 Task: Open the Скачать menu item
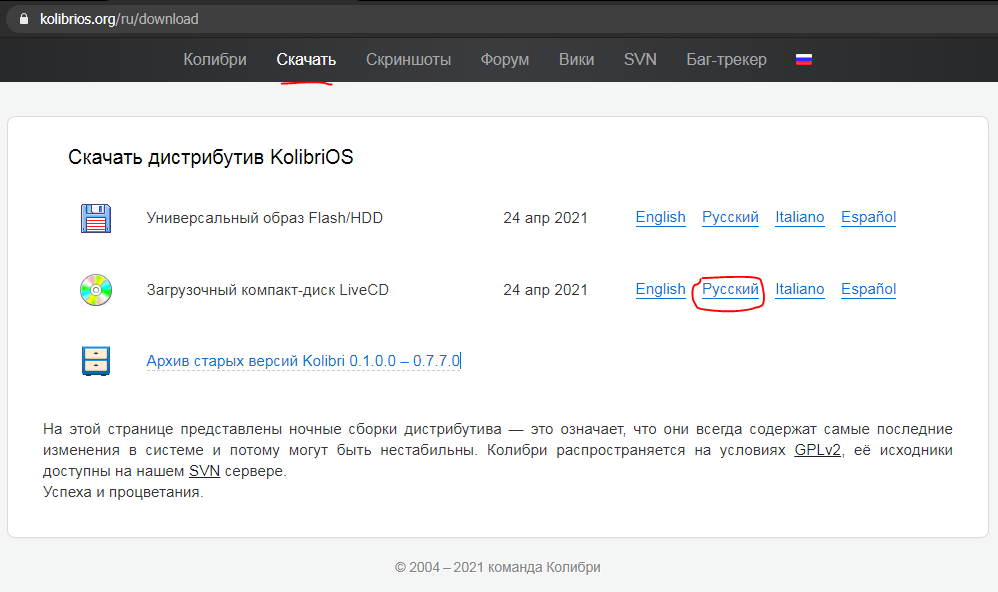tap(306, 59)
